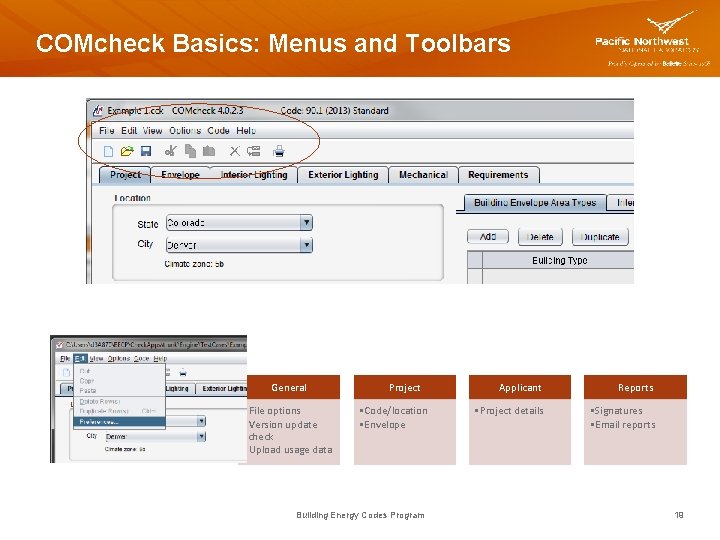Switch to the Requirements tab
The image size is (720, 540).
coord(498,175)
